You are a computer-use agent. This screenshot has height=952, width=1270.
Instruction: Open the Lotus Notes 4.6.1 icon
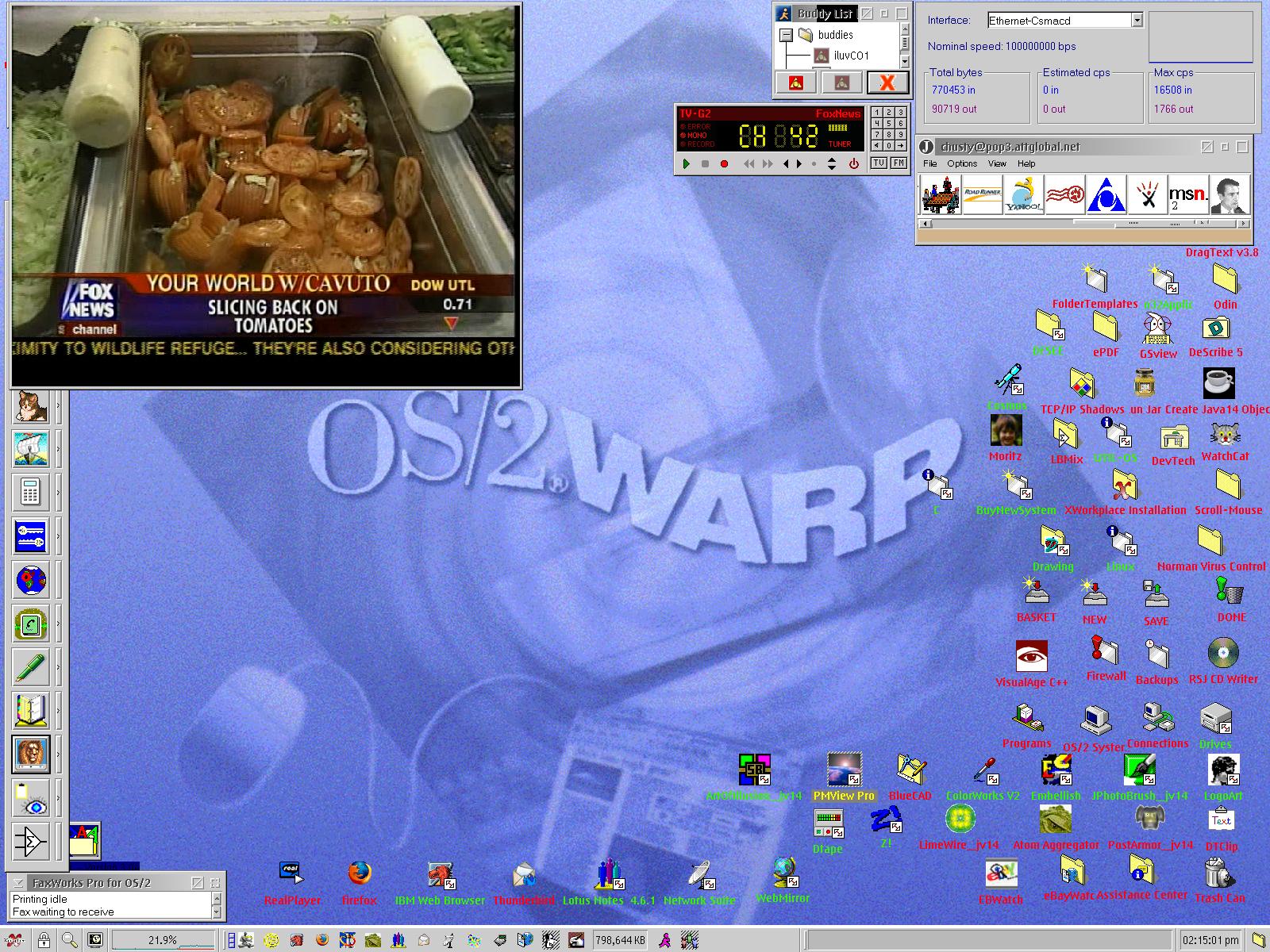point(609,874)
